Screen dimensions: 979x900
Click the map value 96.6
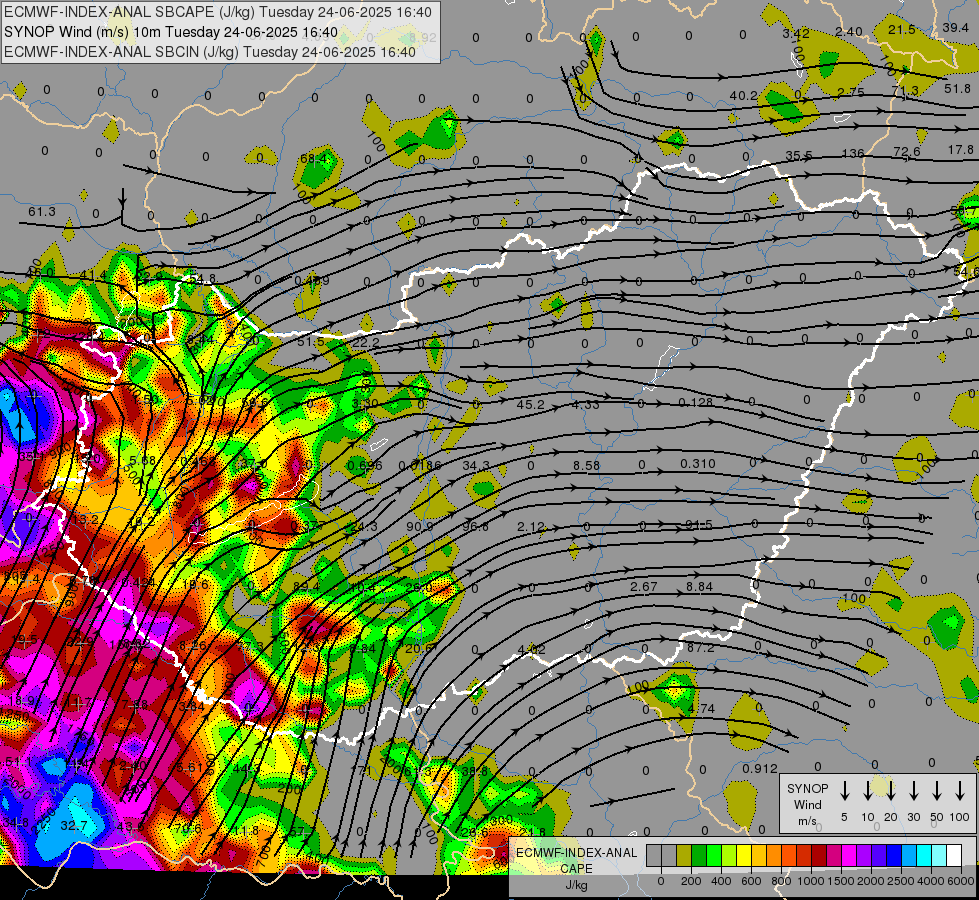pos(475,527)
